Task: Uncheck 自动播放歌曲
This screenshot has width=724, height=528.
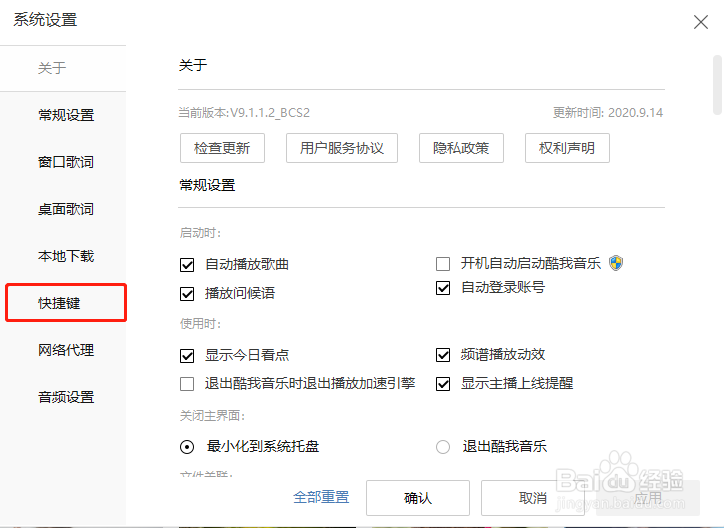Action: tap(187, 265)
